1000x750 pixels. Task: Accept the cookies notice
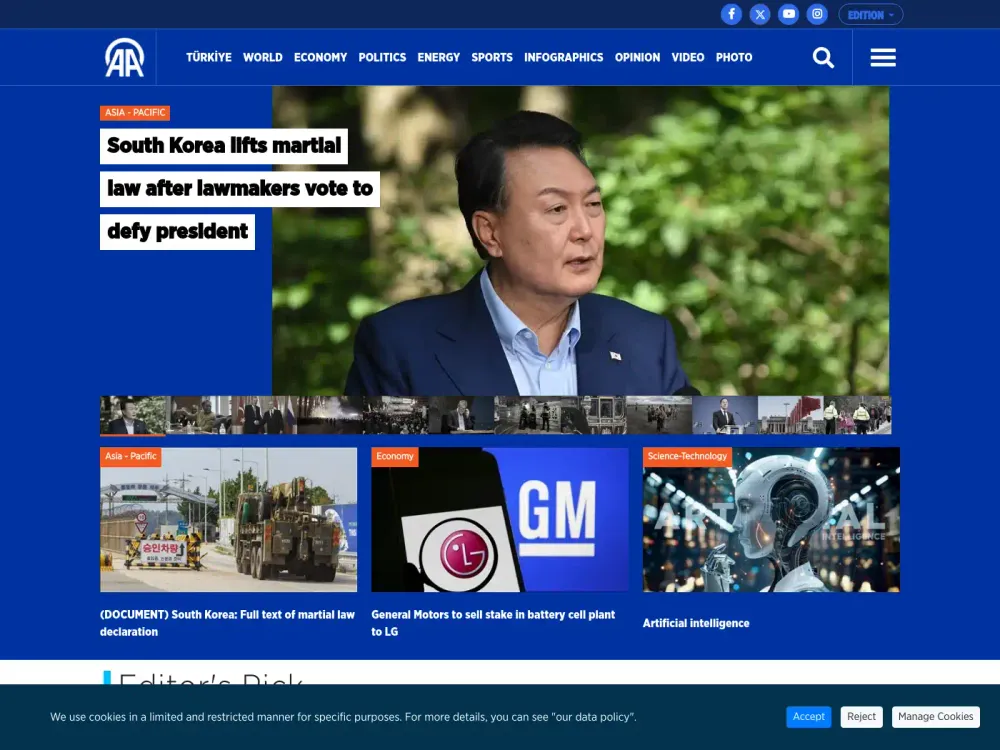808,717
